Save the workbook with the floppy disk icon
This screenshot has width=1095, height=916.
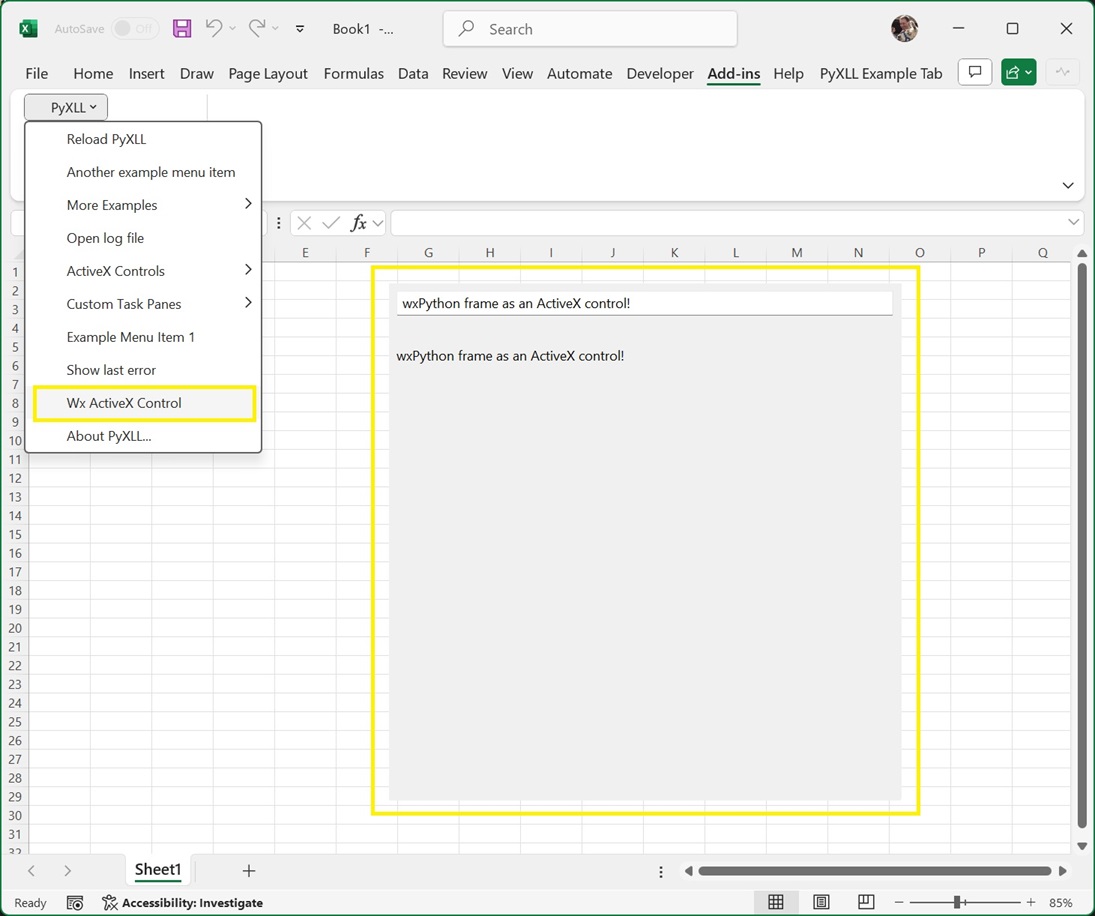tap(182, 29)
